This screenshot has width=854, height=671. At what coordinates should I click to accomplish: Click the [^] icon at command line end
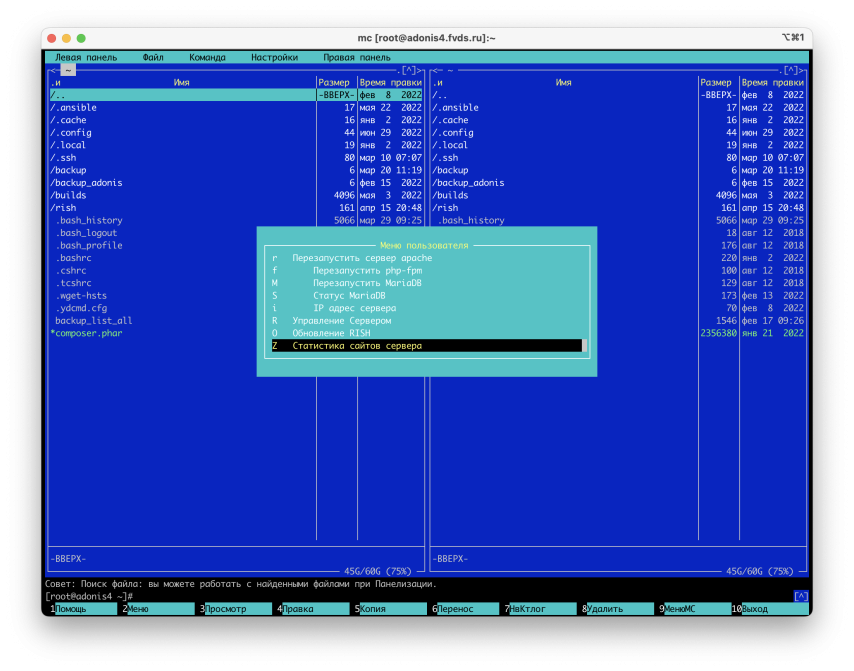pos(801,596)
